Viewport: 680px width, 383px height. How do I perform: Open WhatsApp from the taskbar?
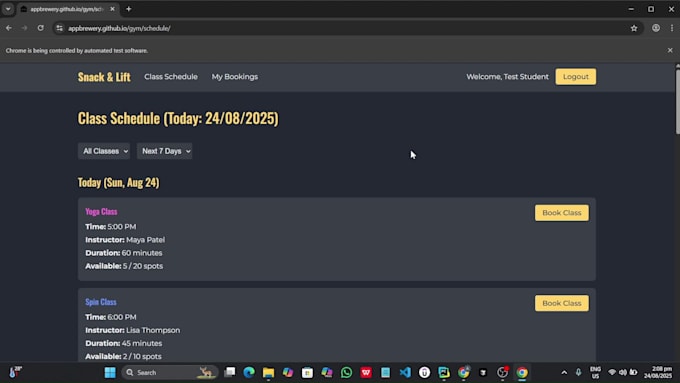347,372
